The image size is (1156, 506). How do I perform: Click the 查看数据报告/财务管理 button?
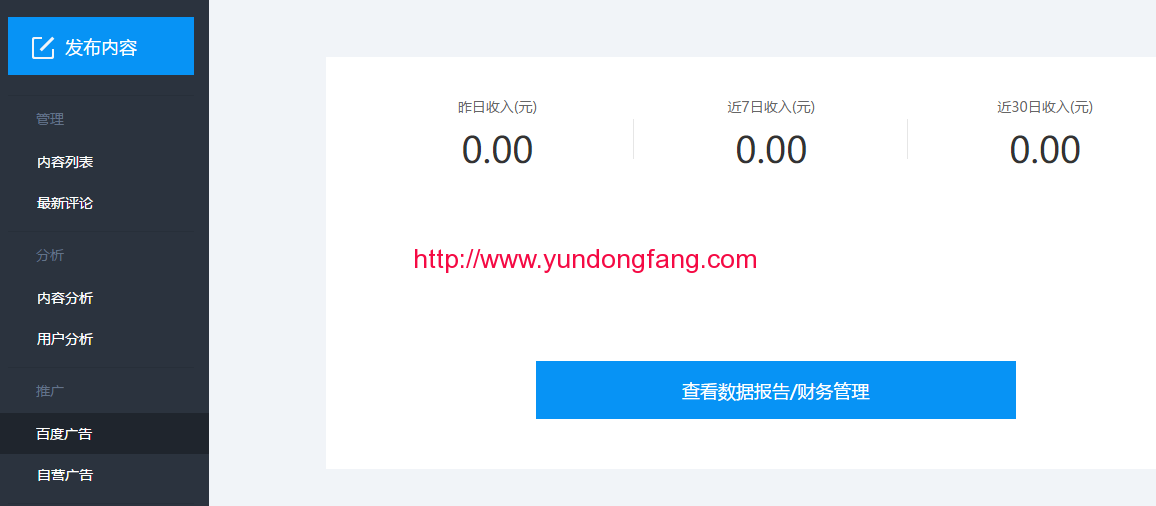[x=776, y=390]
